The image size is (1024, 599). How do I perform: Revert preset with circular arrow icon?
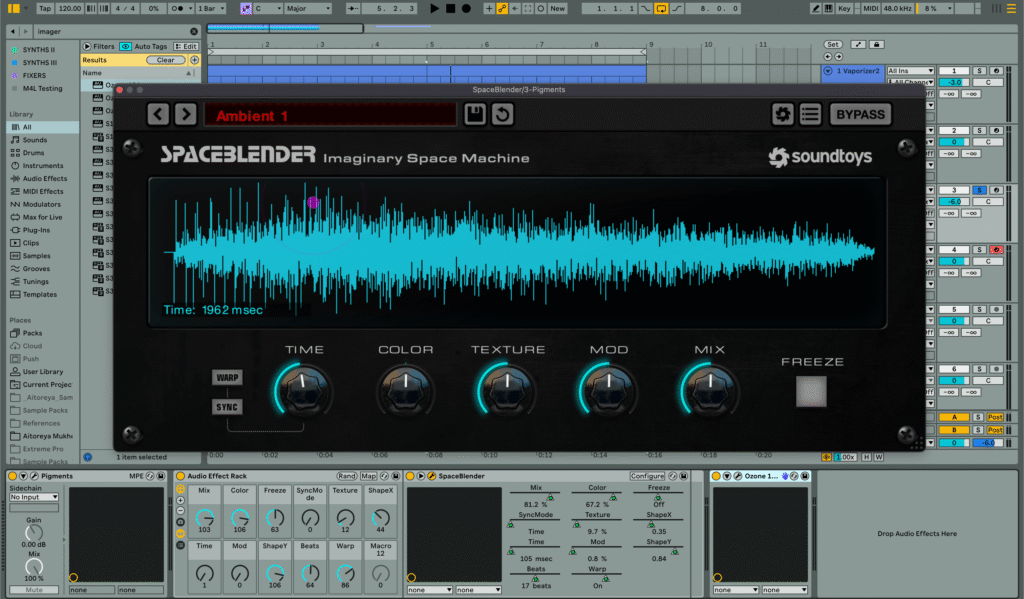point(502,114)
